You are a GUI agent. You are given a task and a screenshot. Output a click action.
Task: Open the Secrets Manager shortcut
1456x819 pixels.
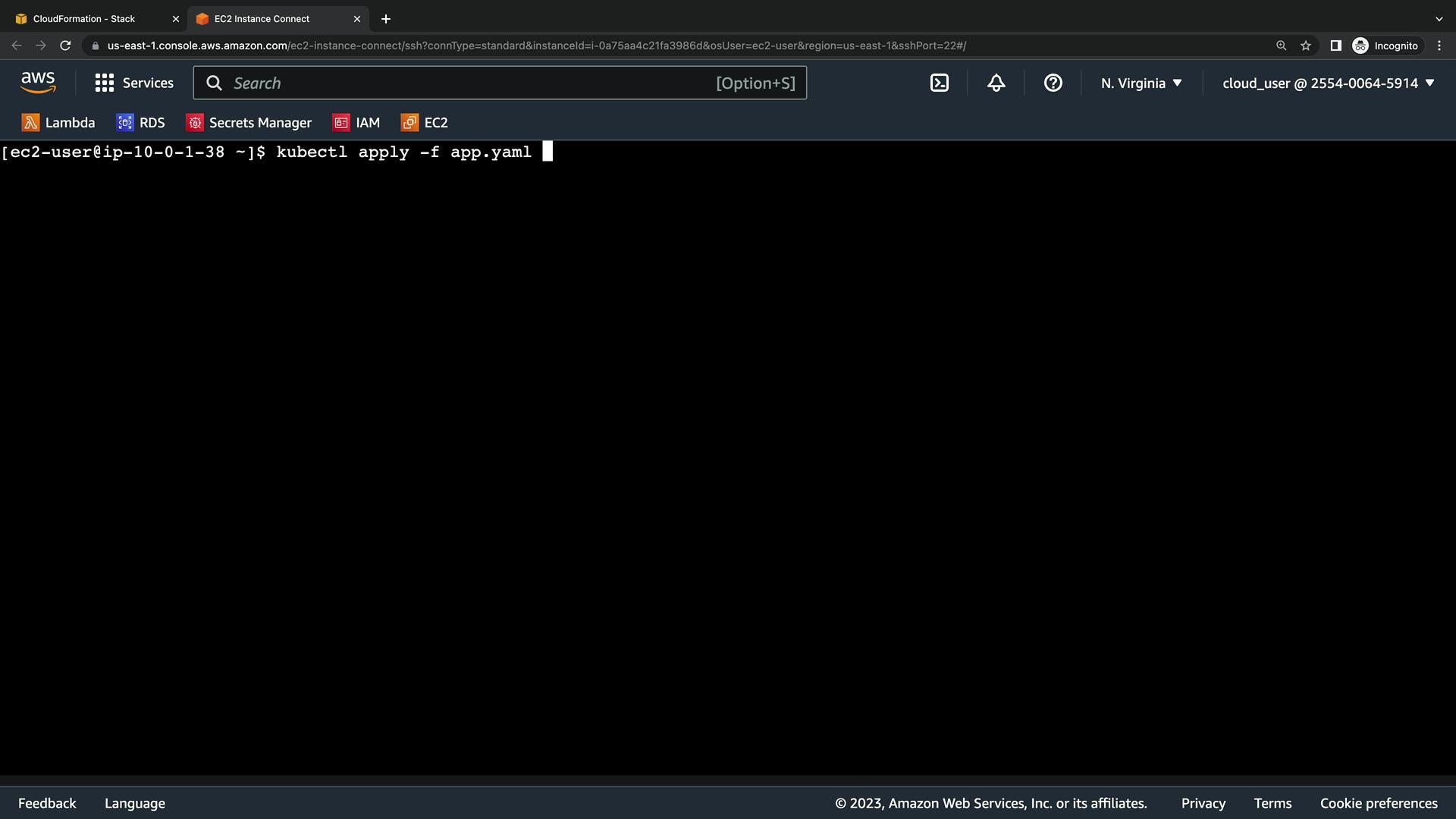[x=249, y=123]
